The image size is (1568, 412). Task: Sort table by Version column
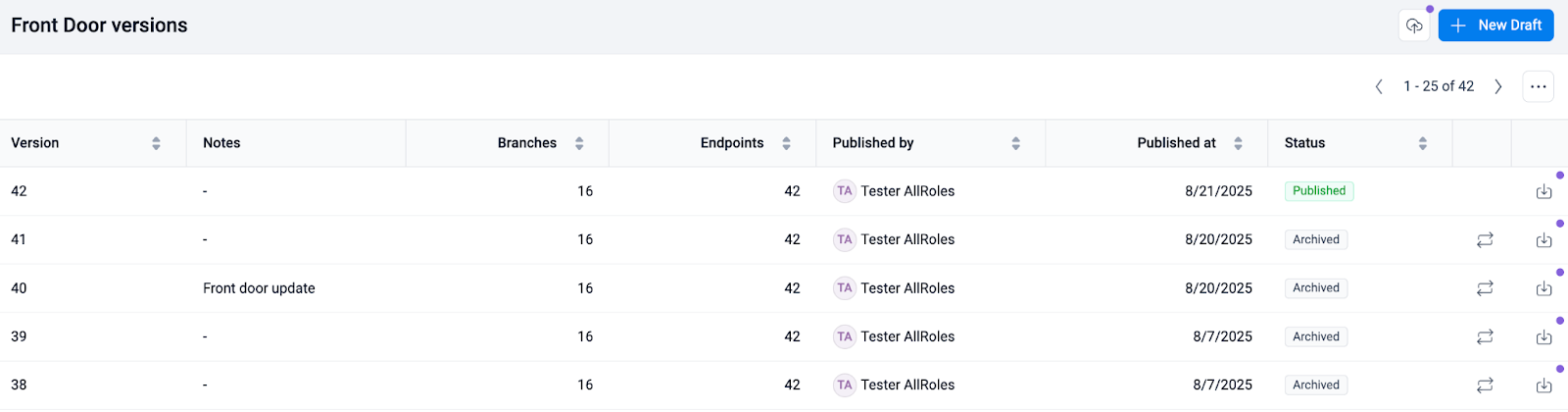(156, 143)
